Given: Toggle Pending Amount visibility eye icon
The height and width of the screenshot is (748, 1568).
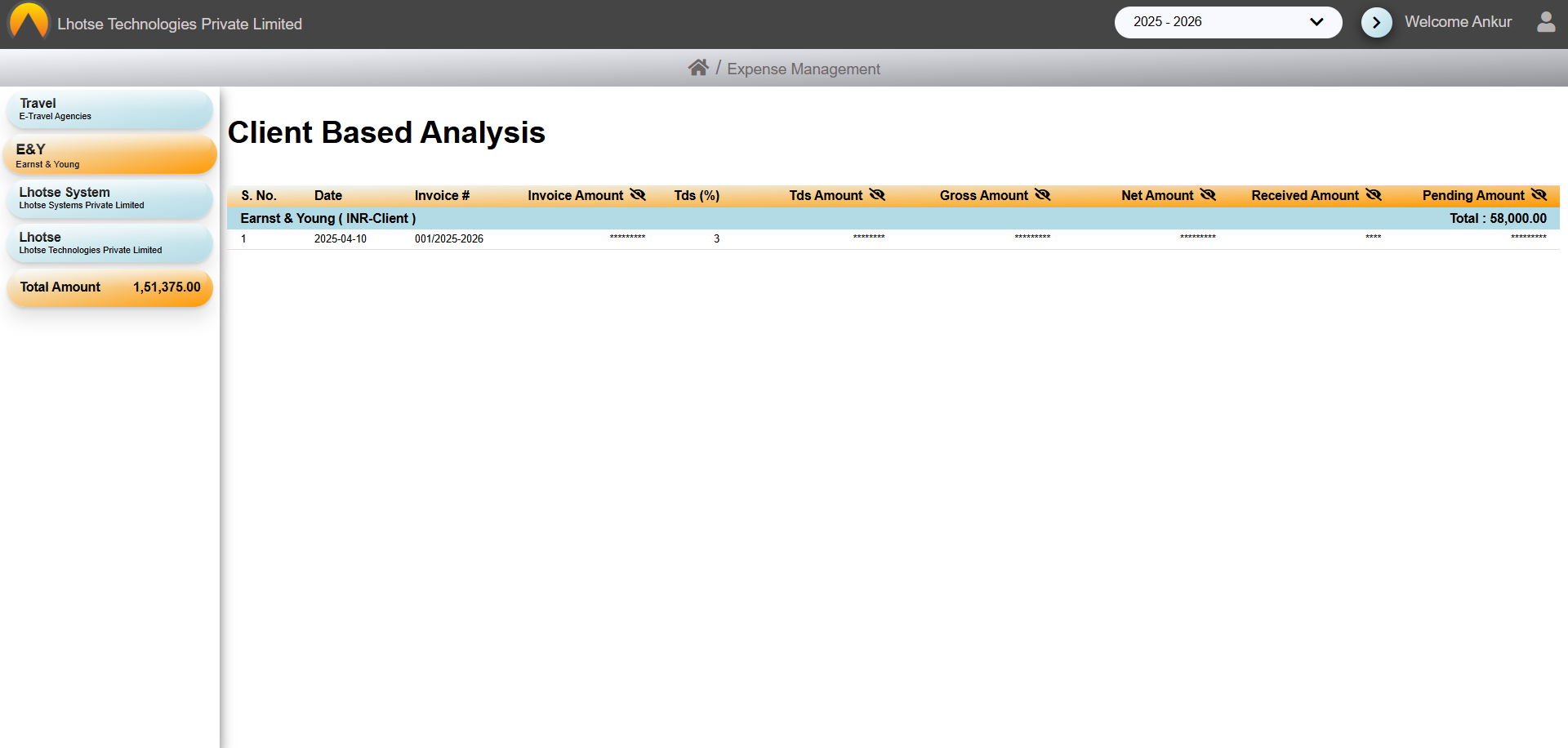Looking at the screenshot, I should (1539, 195).
